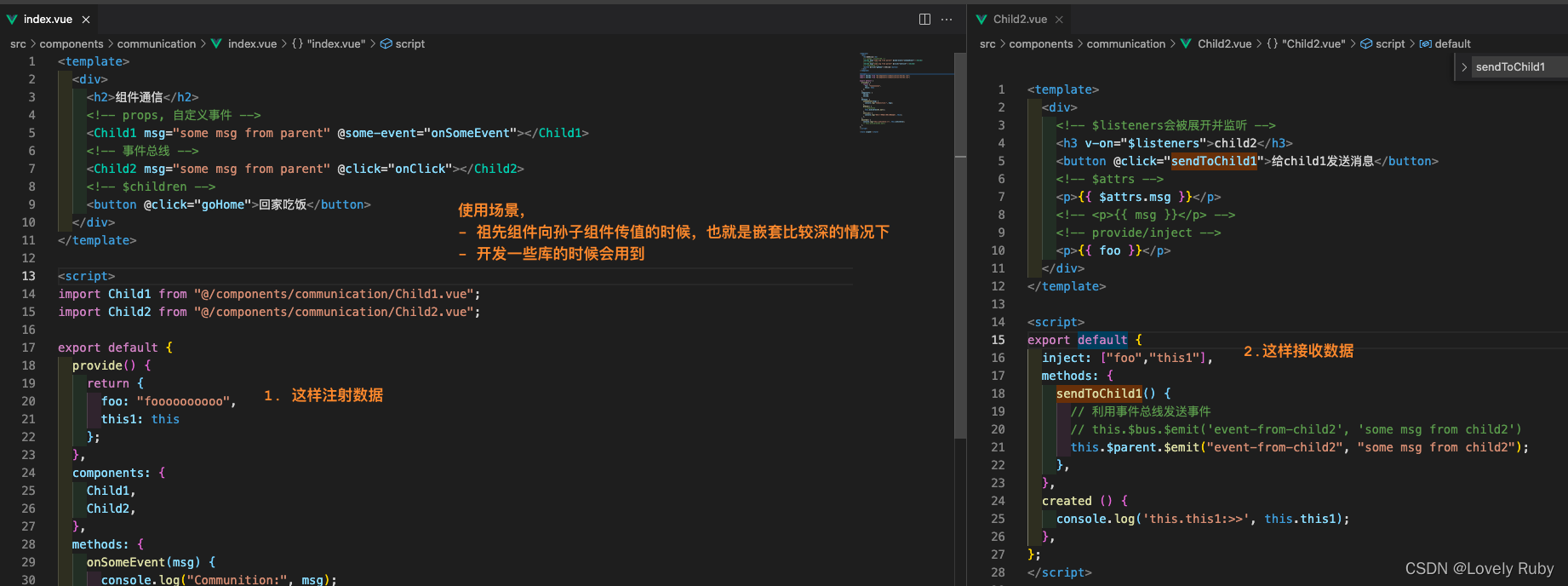Open the Child2.vue file name in the breadcrumb
The height and width of the screenshot is (586, 1568).
coord(1225,43)
